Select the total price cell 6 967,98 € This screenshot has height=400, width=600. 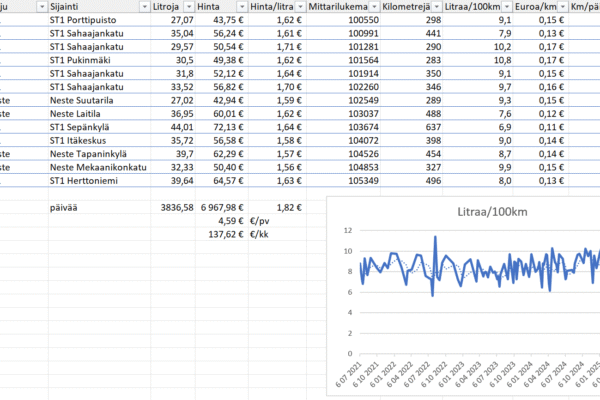tap(223, 206)
